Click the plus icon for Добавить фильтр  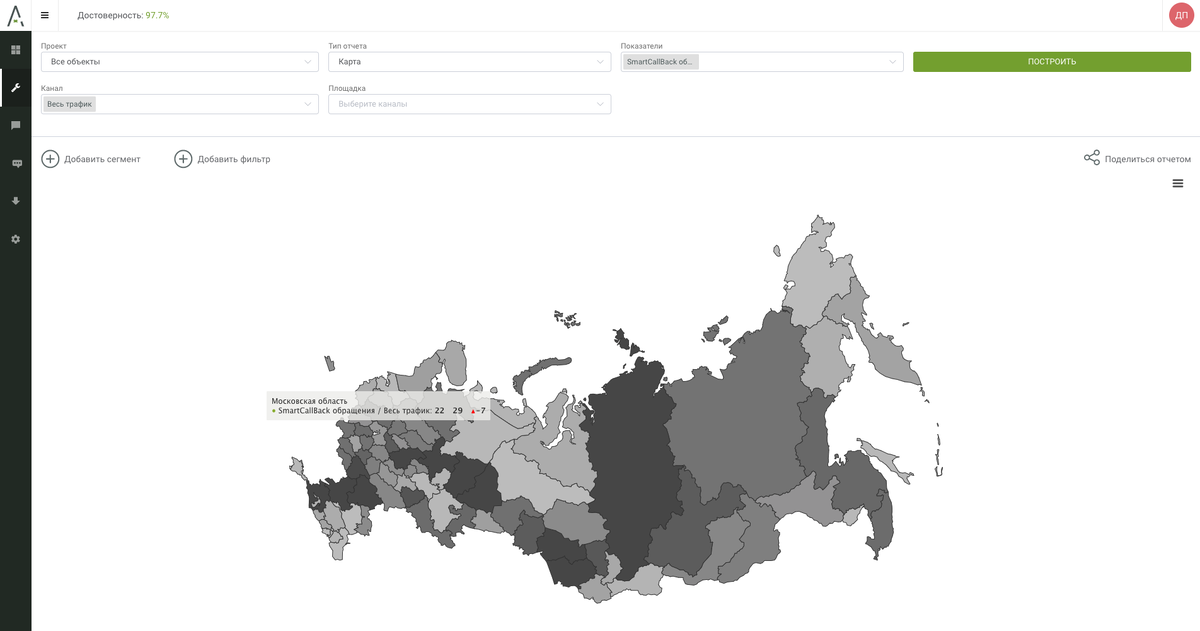pyautogui.click(x=183, y=159)
